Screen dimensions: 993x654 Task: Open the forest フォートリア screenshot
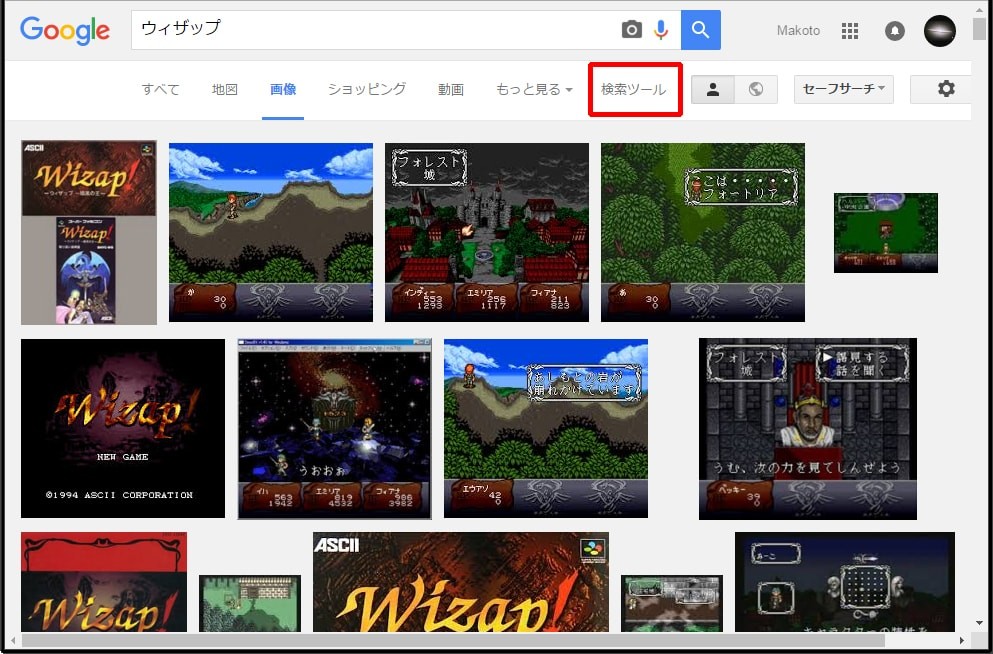(702, 232)
